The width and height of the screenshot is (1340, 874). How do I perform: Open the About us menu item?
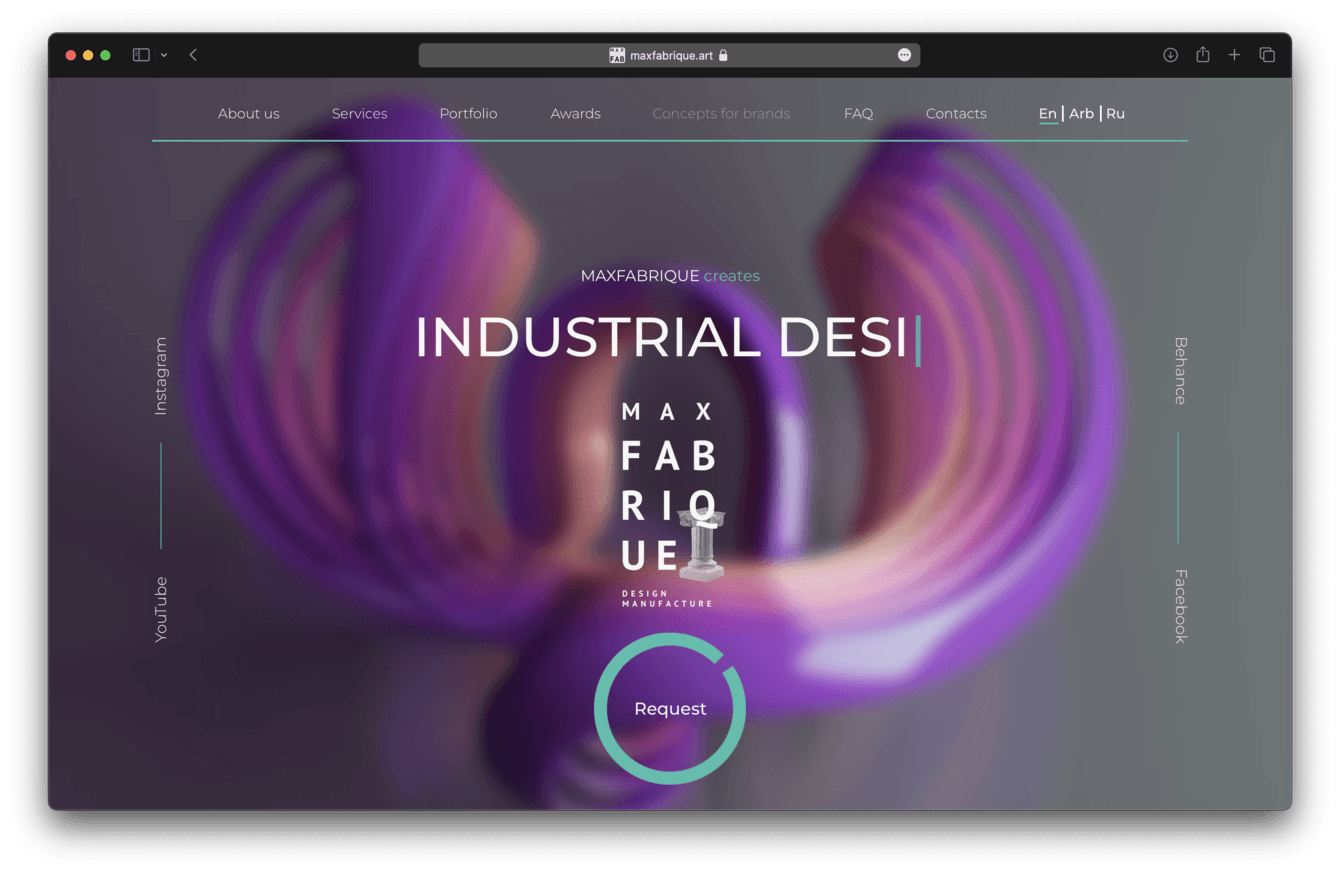[249, 114]
